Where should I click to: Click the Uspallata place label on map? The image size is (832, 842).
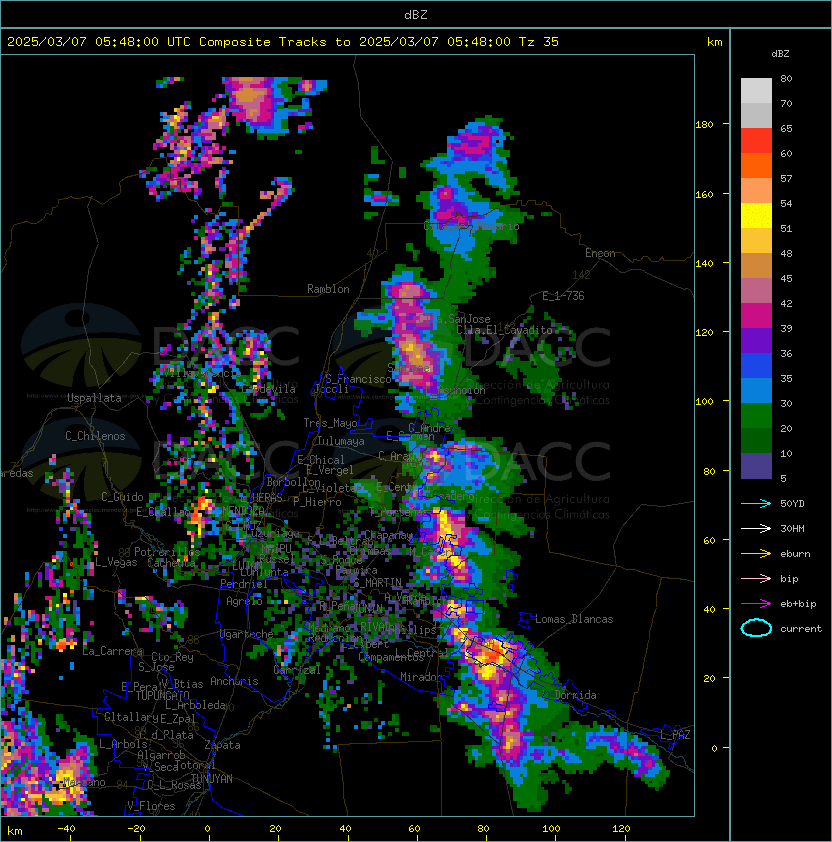(94, 398)
